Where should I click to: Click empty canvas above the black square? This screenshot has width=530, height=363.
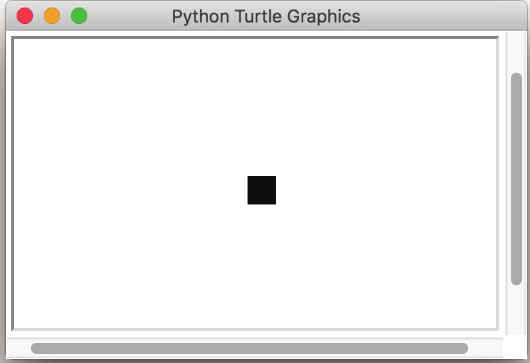262,107
